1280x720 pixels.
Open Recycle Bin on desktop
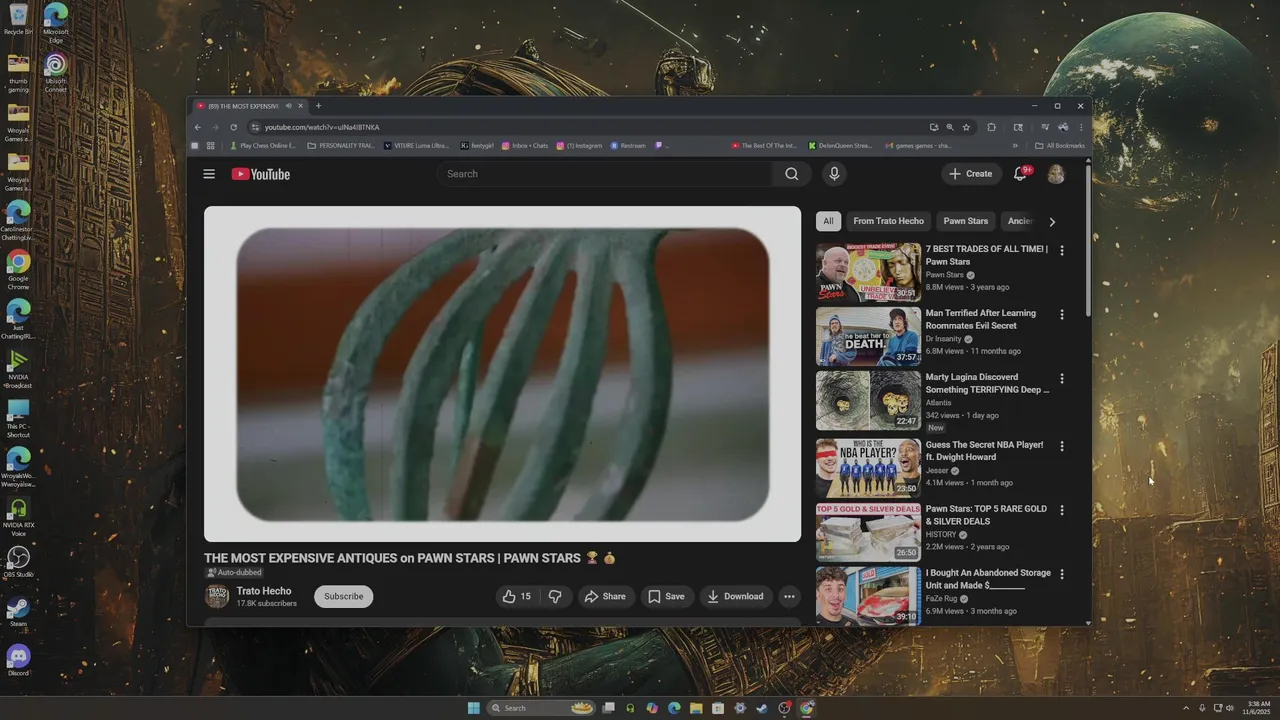18,20
